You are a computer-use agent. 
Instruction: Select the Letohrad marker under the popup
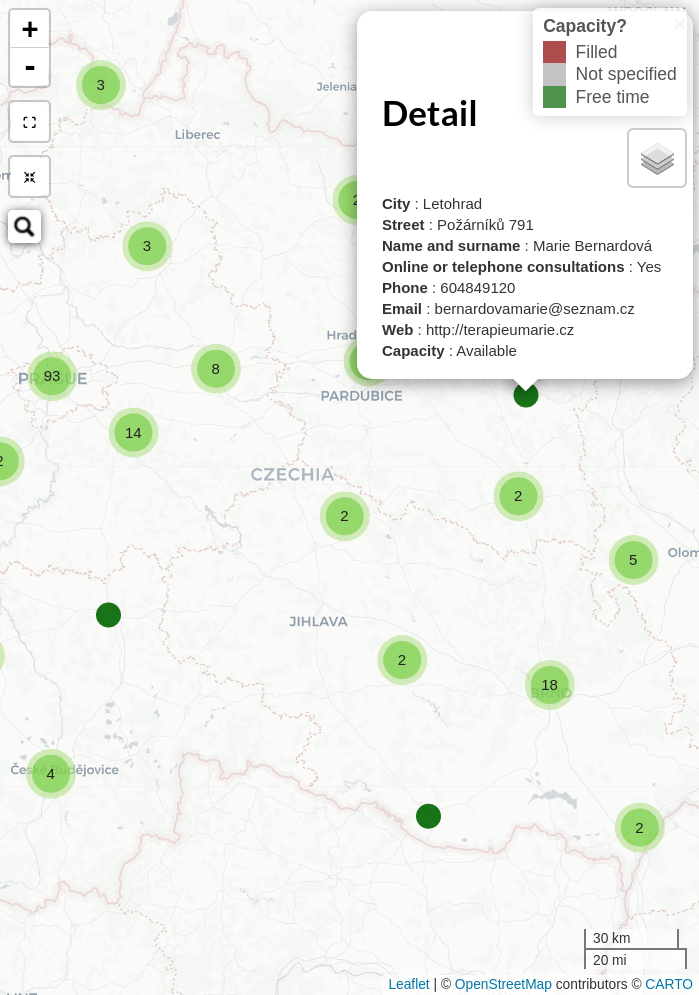526,395
